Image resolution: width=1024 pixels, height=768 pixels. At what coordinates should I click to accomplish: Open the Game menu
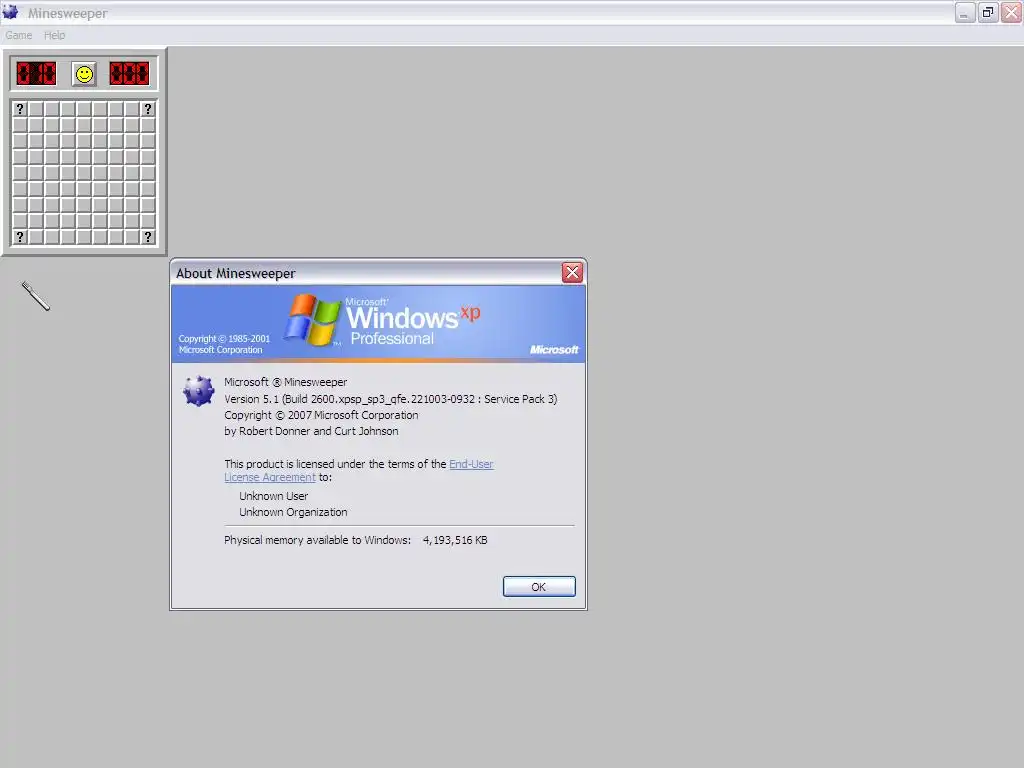point(18,35)
